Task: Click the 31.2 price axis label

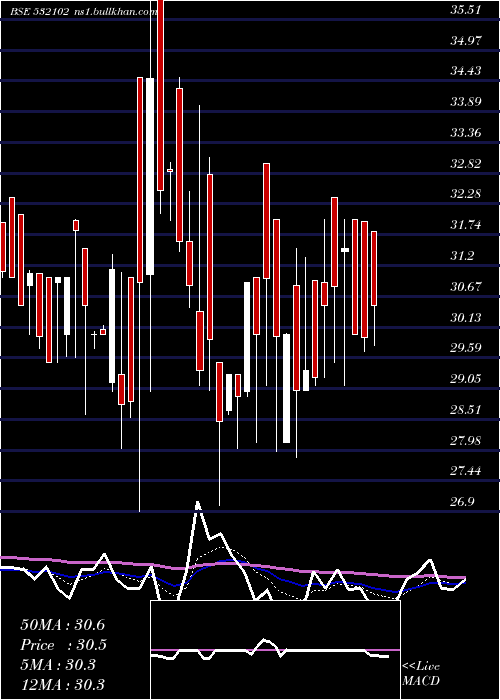Action: click(462, 256)
